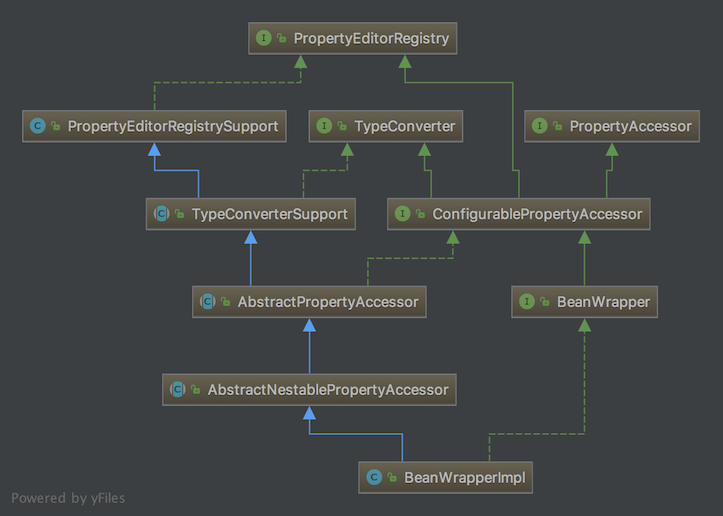This screenshot has height=516, width=723.
Task: Select the TypeConverter node label
Action: coord(405,126)
